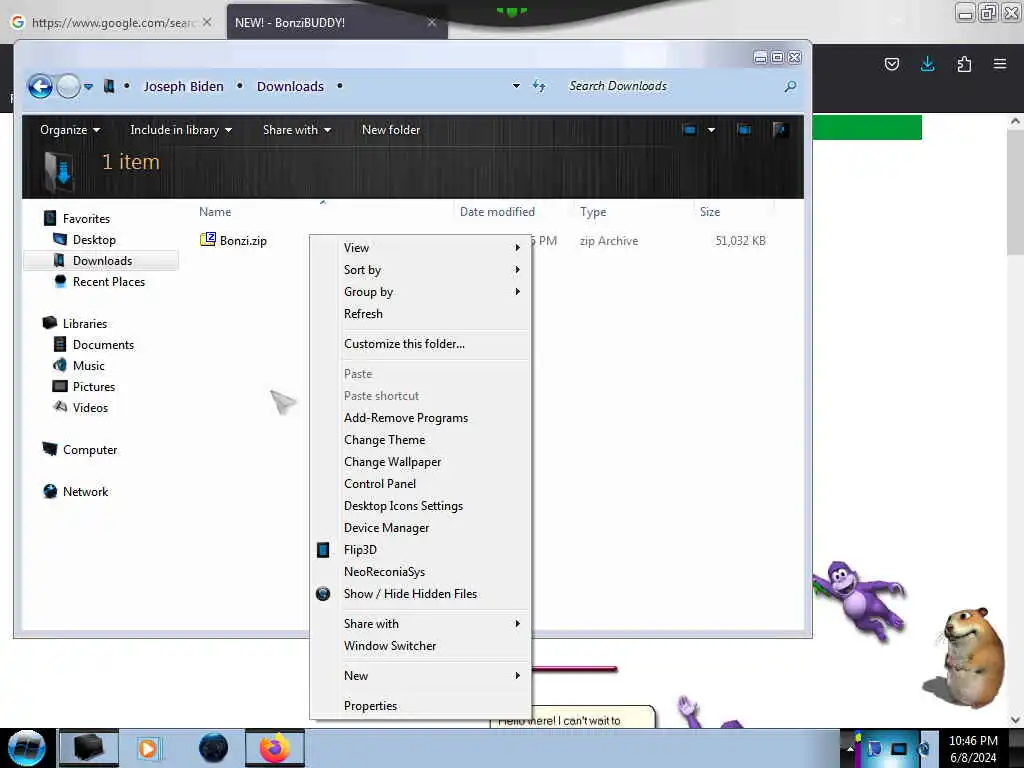1024x768 pixels.
Task: Choose Add-Remove Programs in context menu
Action: (421, 417)
